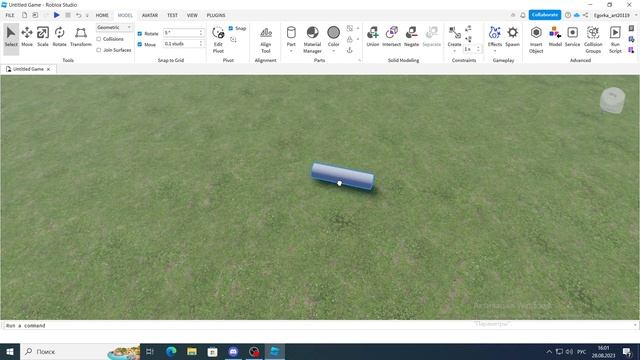The height and width of the screenshot is (360, 640).
Task: Expand the Part dropdown arrow
Action: tap(291, 51)
